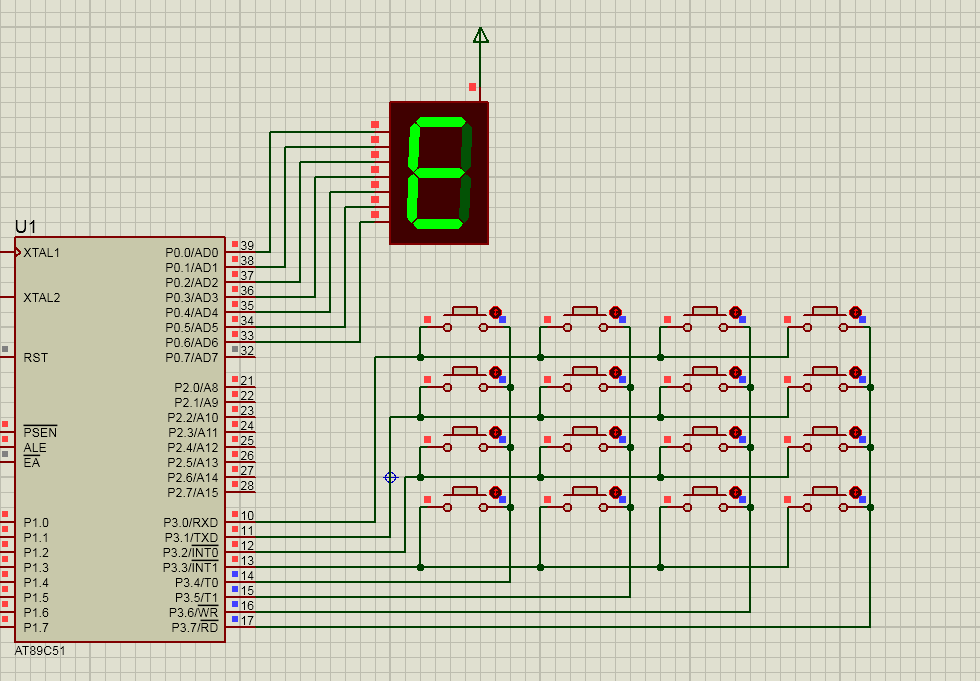Click the P0.6/AD6 pin label

(x=192, y=343)
